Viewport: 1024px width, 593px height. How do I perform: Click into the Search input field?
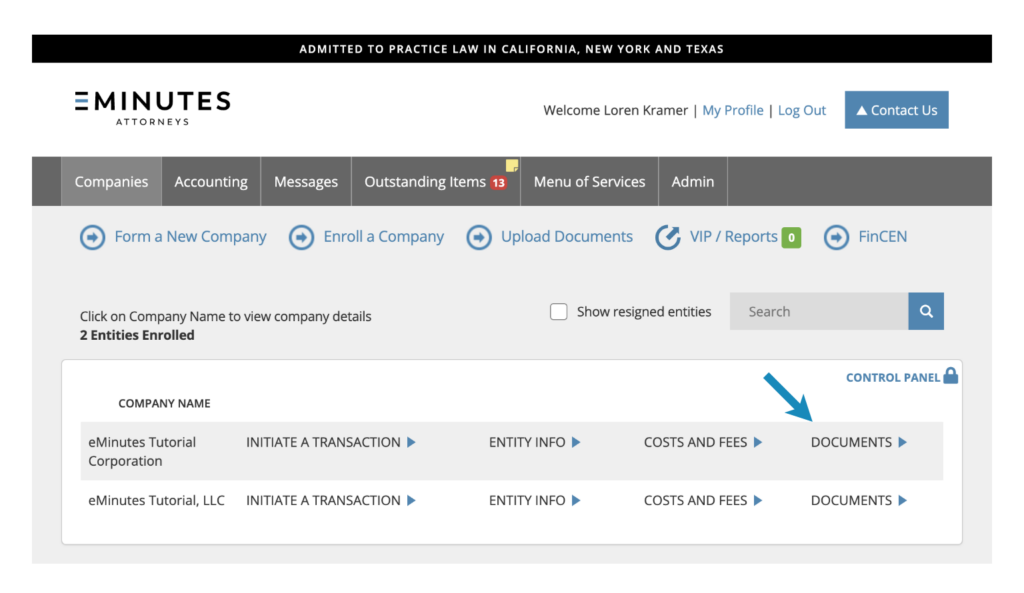tap(818, 312)
